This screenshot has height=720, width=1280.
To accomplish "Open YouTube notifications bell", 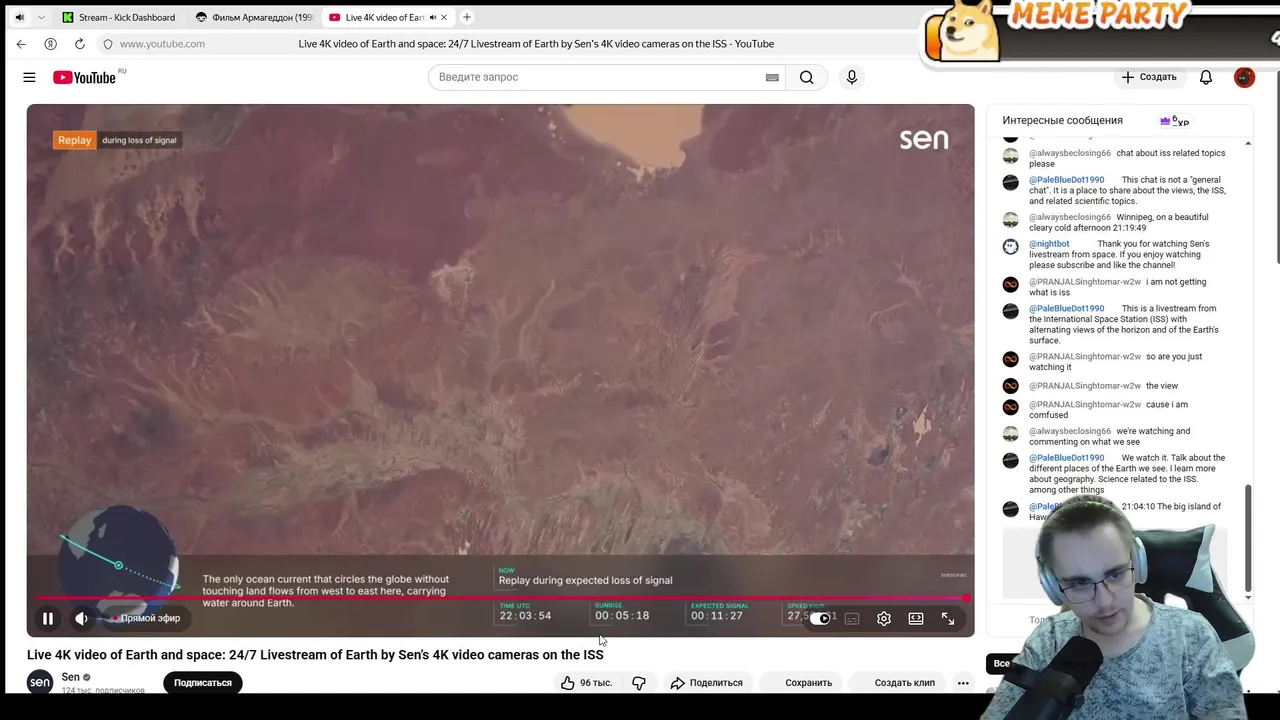I will pyautogui.click(x=1206, y=77).
